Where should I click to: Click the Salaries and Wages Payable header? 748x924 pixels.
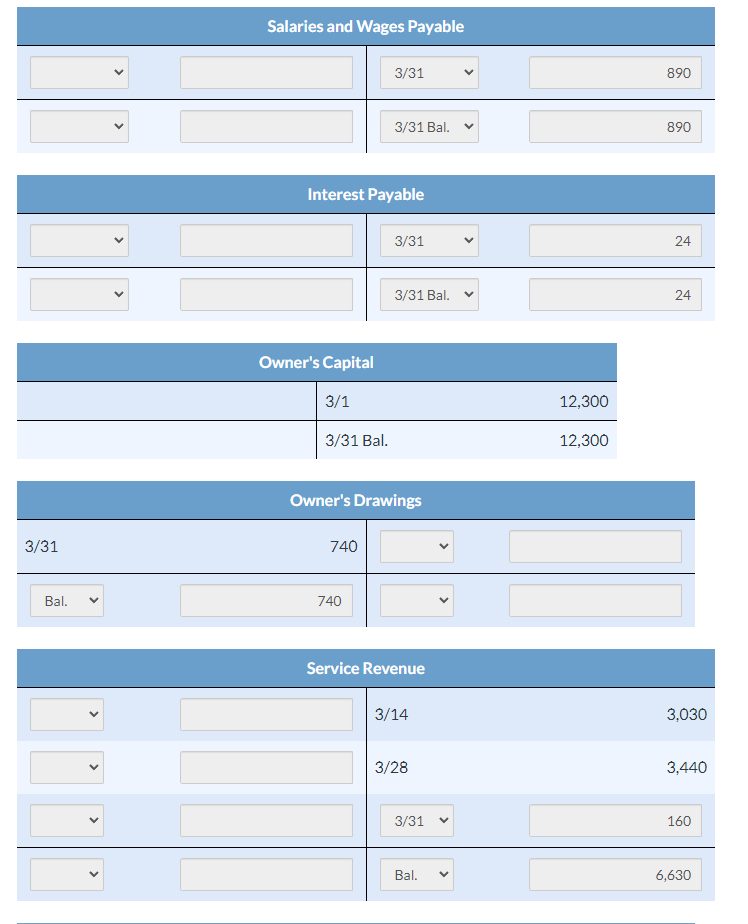click(x=365, y=27)
